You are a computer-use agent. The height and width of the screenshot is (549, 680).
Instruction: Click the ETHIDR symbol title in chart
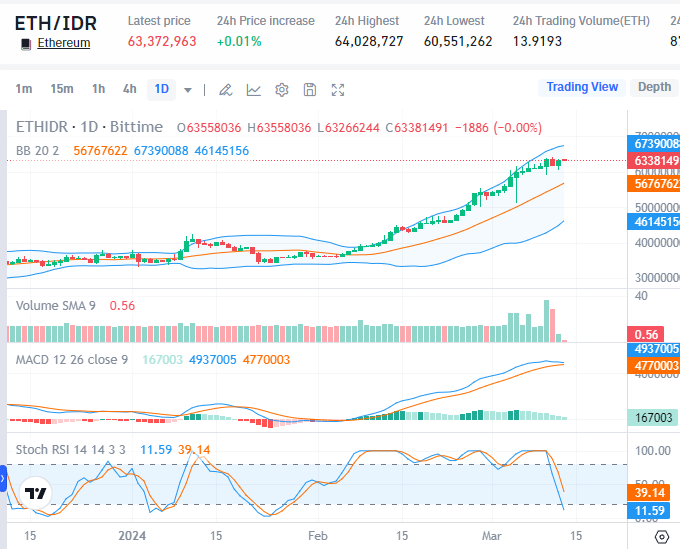[x=88, y=127]
